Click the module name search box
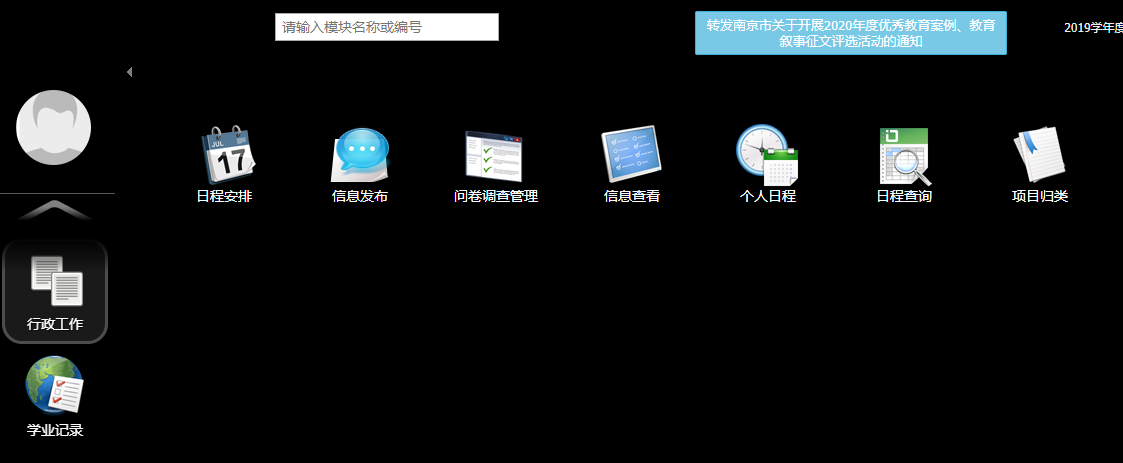Viewport: 1123px width, 463px height. pyautogui.click(x=386, y=27)
